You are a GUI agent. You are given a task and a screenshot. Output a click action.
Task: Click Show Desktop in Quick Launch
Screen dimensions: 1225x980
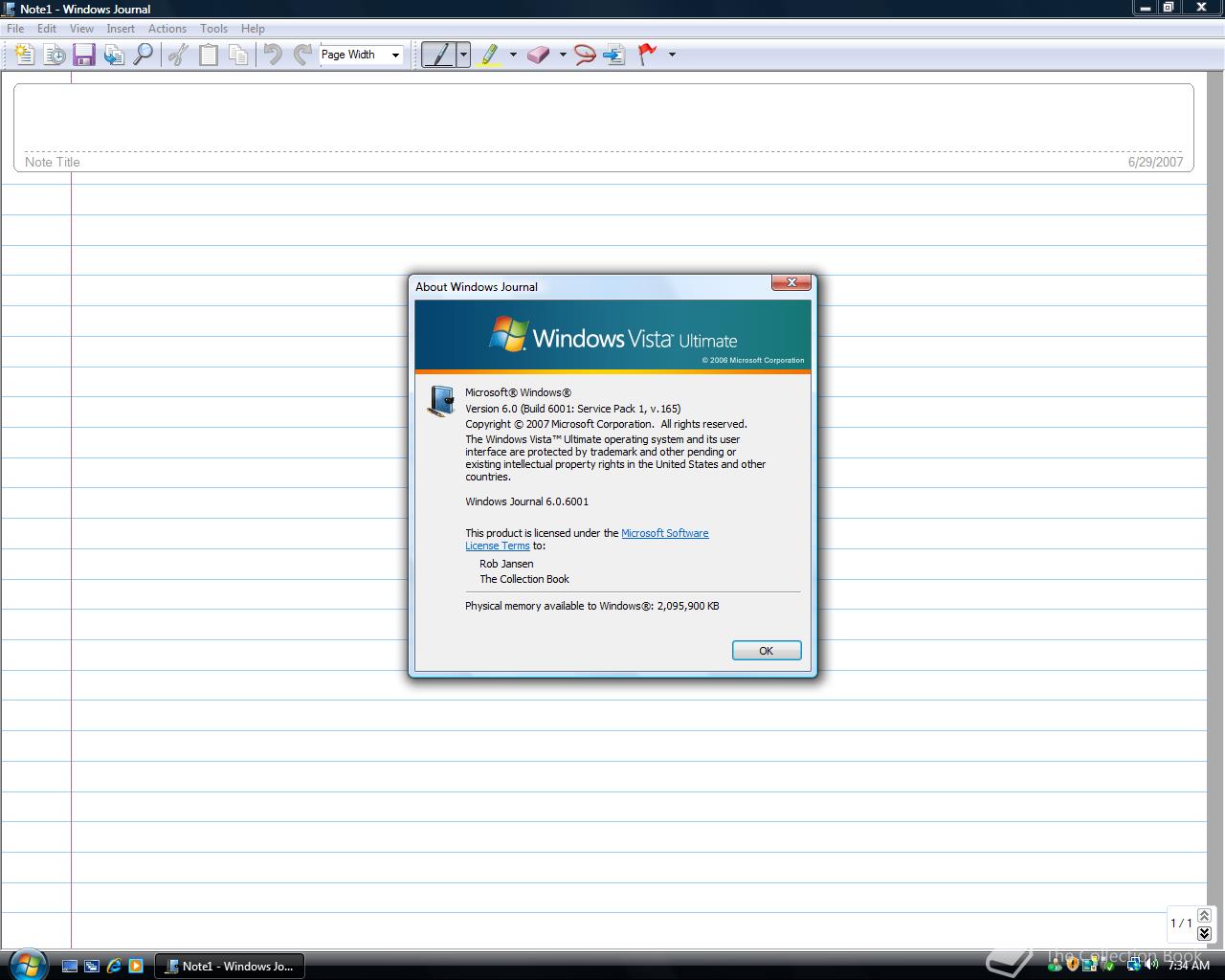(x=70, y=966)
